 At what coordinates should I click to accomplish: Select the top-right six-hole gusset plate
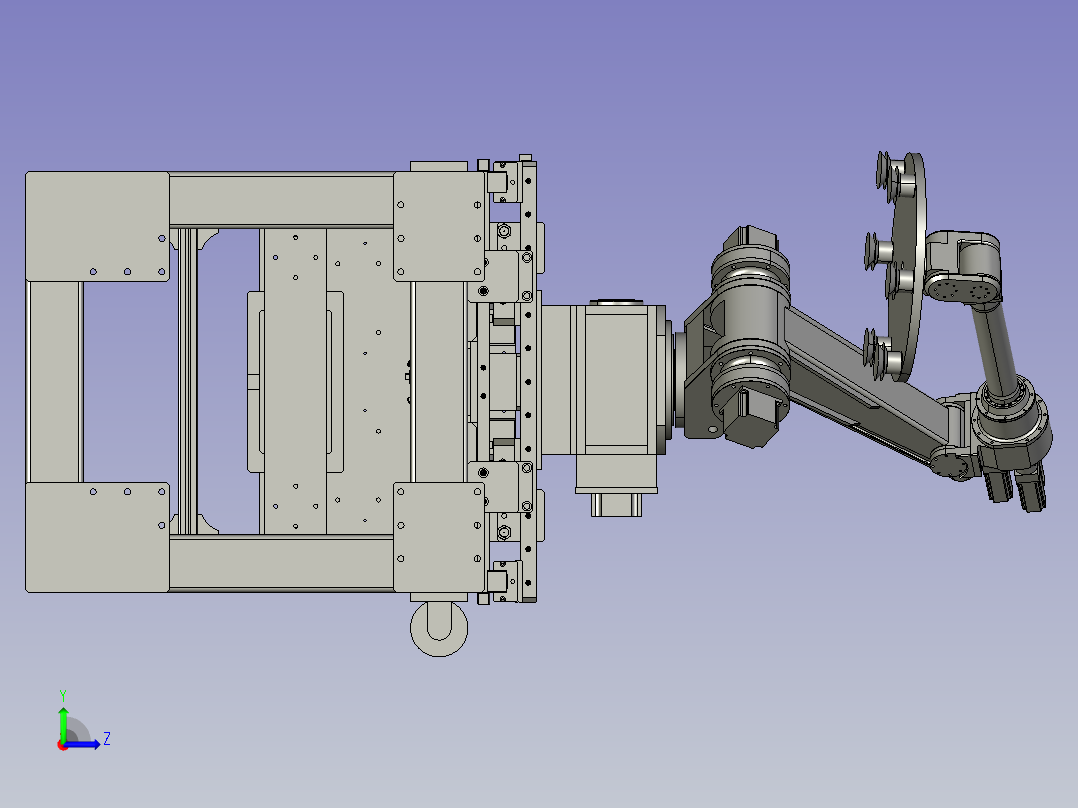click(439, 226)
